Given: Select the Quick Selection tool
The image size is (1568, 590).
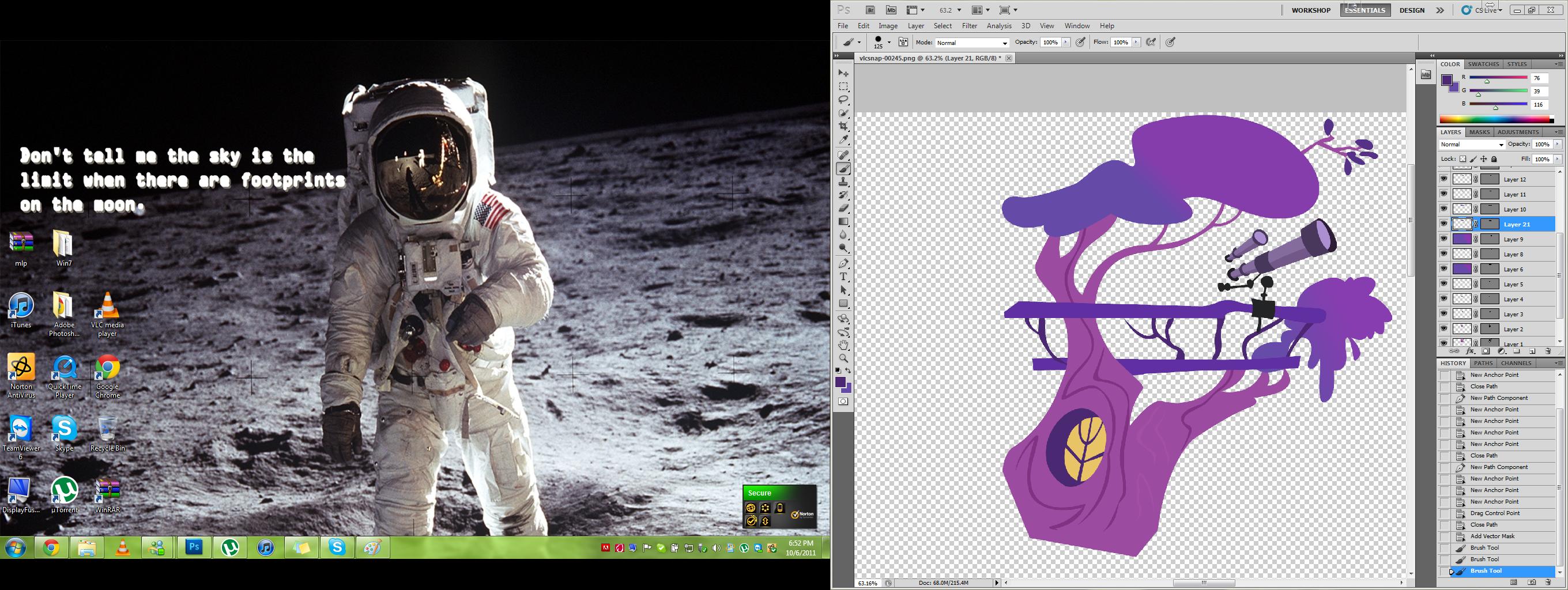Looking at the screenshot, I should tap(843, 113).
